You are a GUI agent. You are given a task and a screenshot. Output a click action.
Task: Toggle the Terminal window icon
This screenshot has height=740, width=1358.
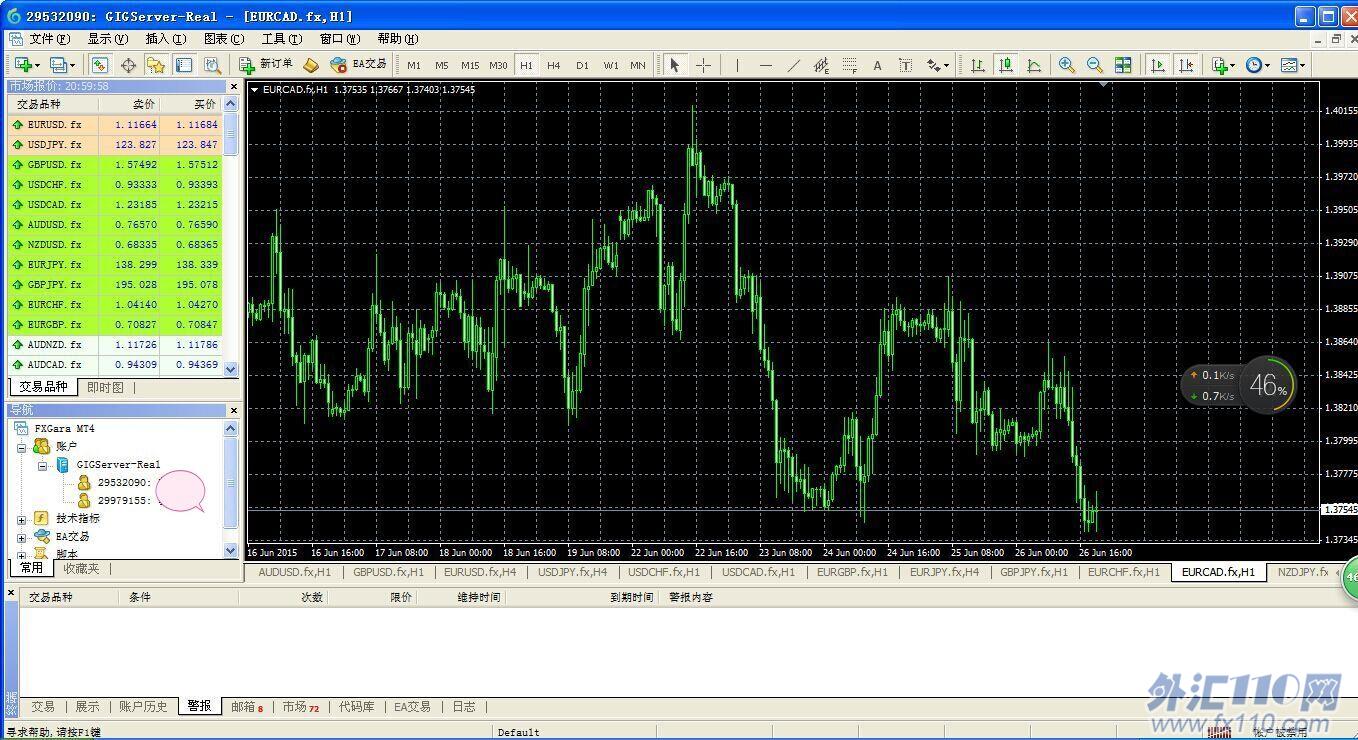point(184,65)
